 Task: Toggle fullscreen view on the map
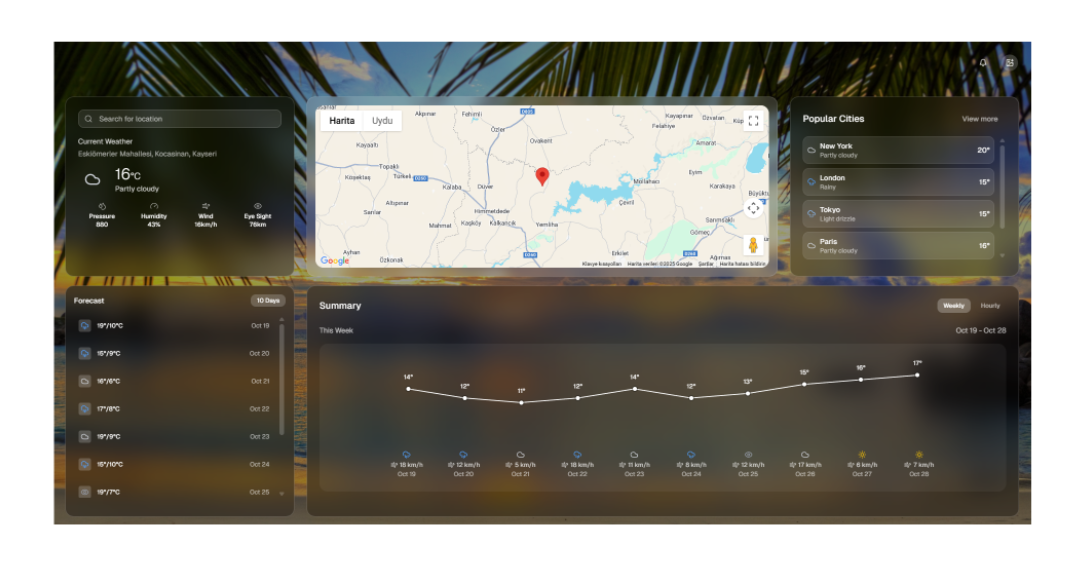753,121
